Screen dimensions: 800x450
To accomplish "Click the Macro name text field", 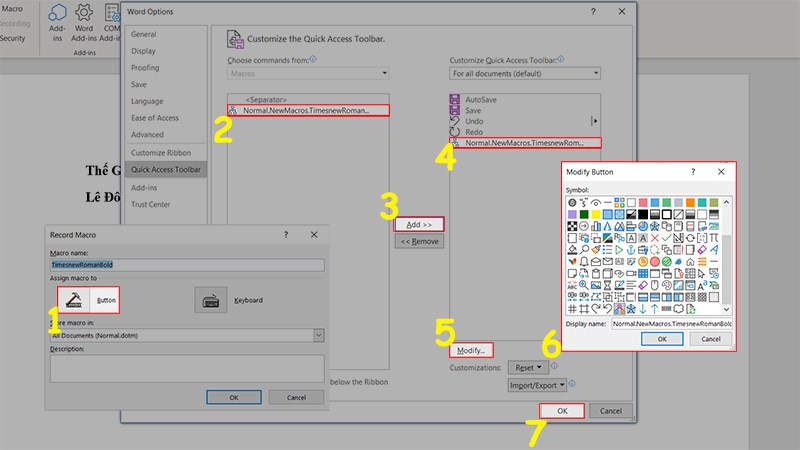I will [x=187, y=265].
